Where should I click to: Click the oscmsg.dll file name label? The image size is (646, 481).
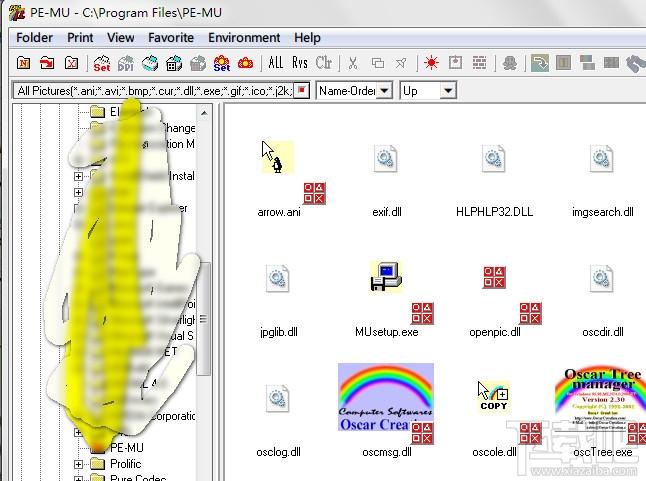pos(387,452)
